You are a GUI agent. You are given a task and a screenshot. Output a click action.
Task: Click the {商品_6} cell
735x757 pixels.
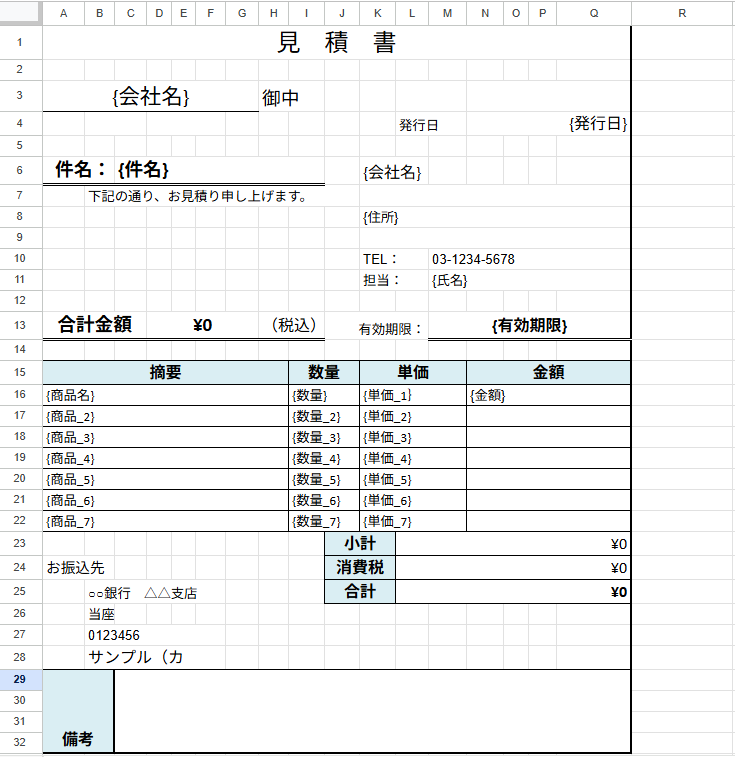pos(166,500)
